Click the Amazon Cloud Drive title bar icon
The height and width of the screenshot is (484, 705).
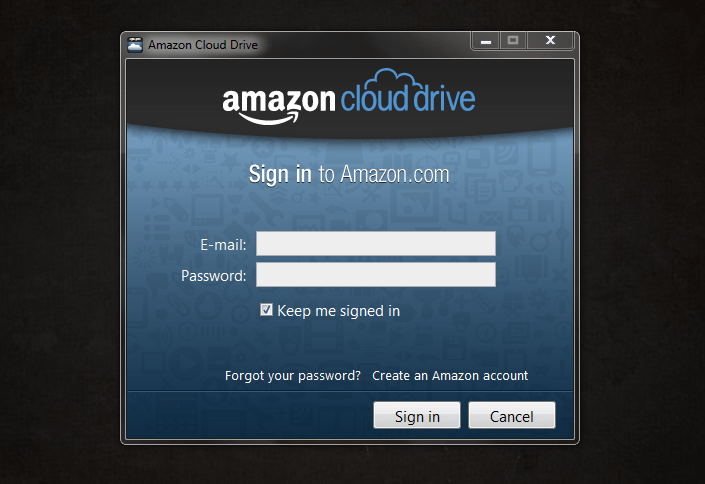[x=135, y=45]
